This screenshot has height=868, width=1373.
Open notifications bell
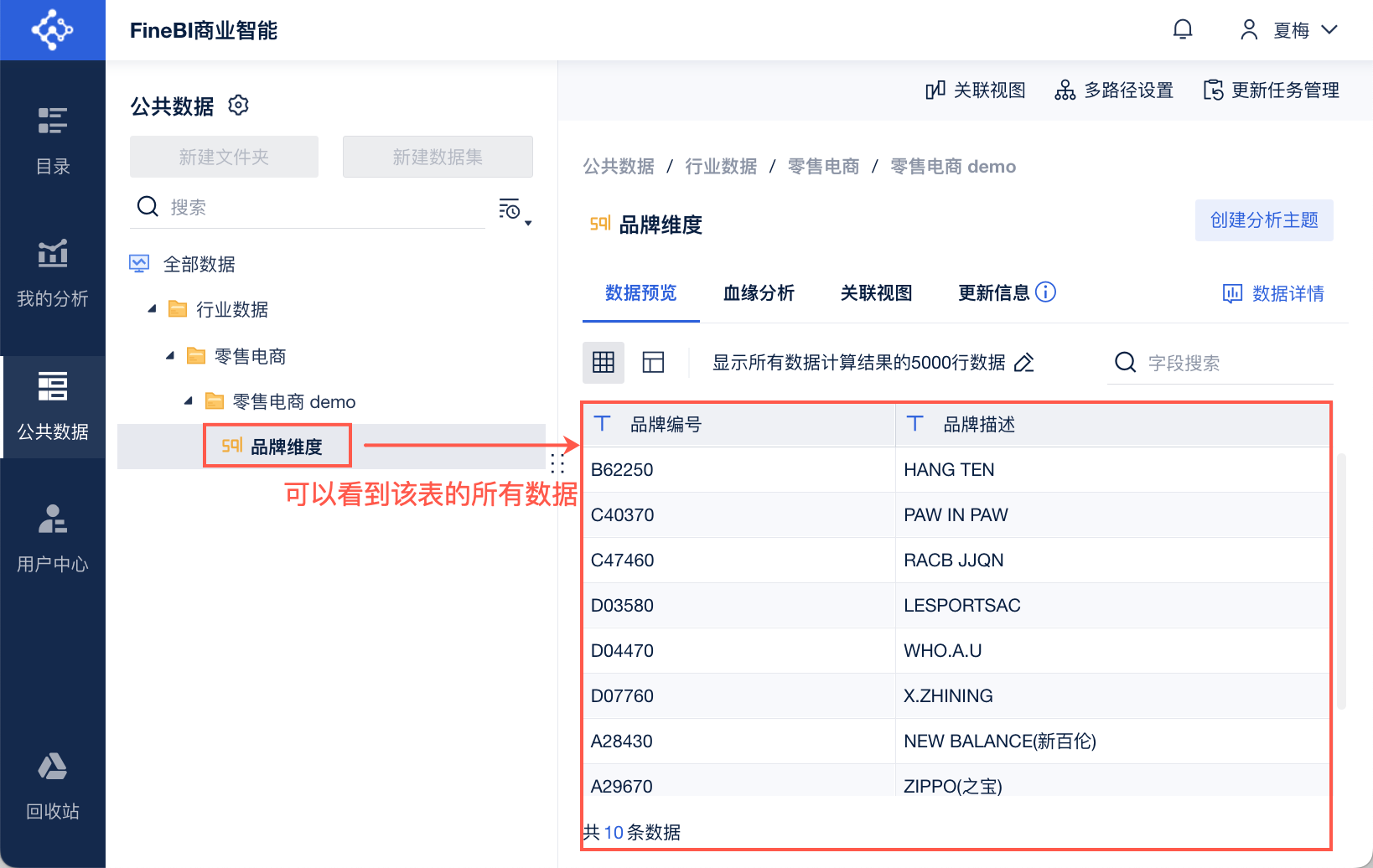(x=1183, y=30)
